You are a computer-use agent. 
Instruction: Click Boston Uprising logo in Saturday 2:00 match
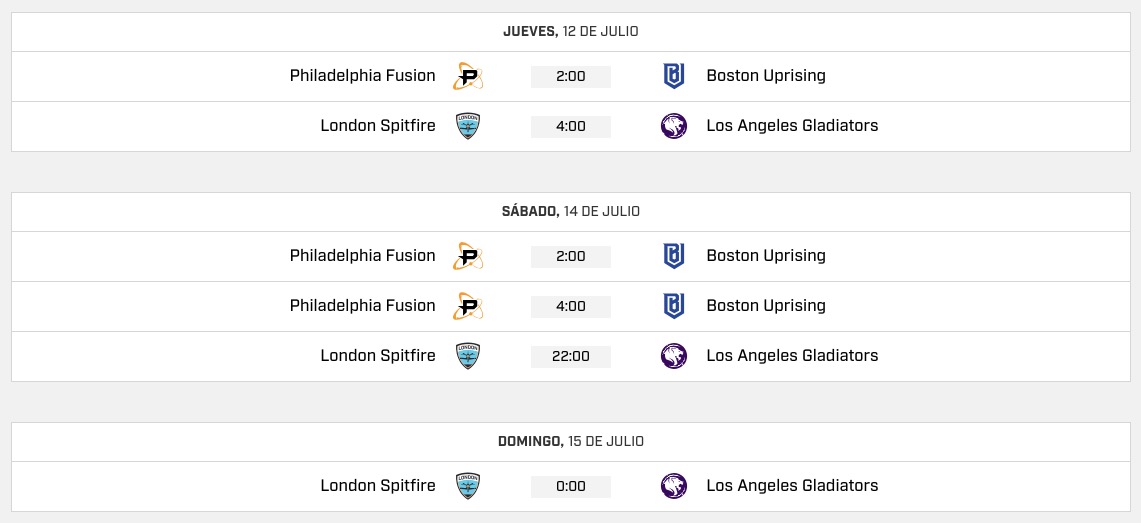[674, 256]
